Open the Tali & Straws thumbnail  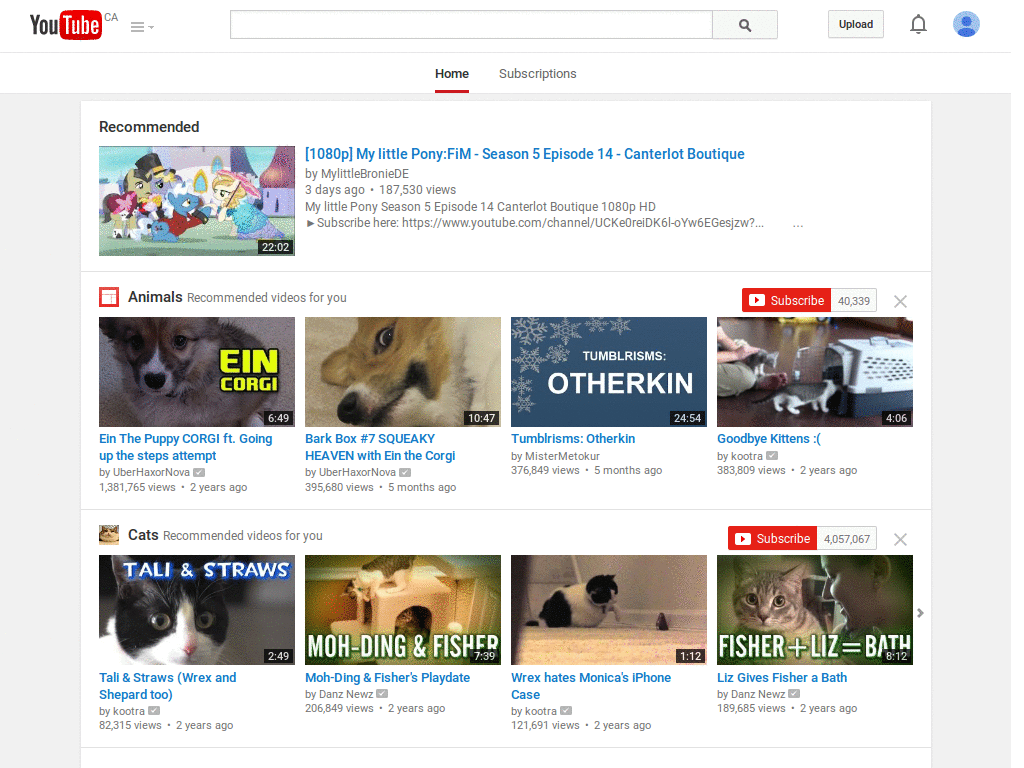tap(197, 610)
